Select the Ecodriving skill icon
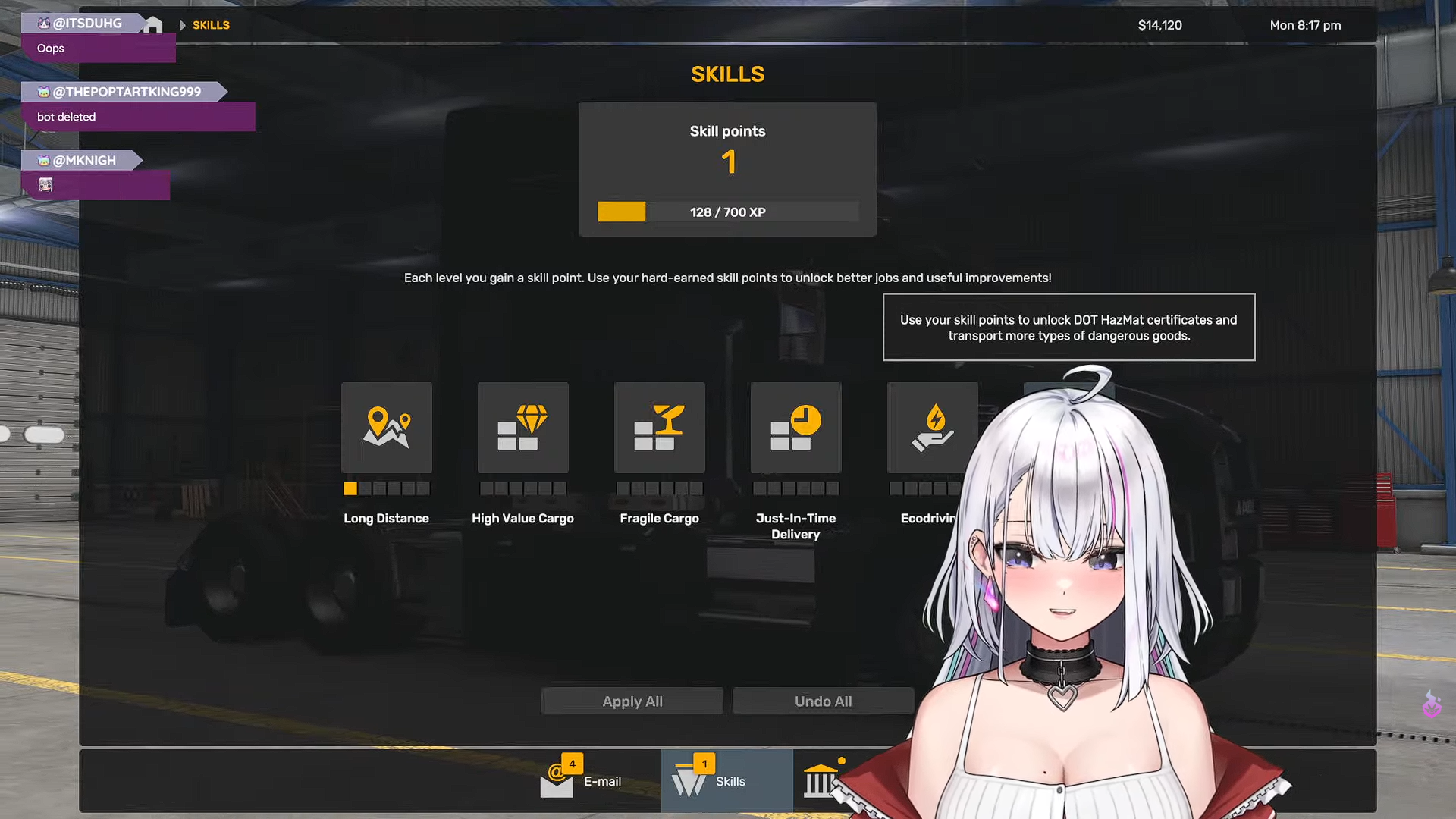Screen dimensions: 1456x819 (933, 428)
